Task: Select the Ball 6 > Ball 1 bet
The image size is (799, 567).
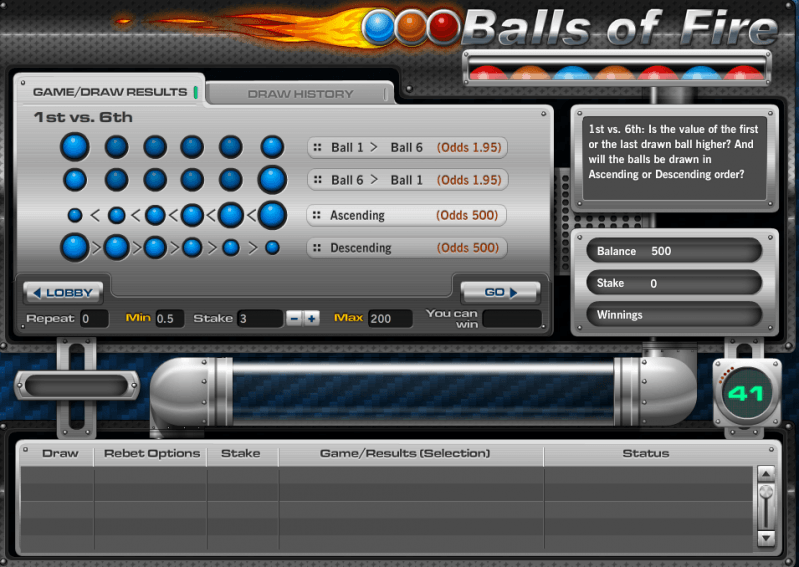Action: pyautogui.click(x=407, y=180)
